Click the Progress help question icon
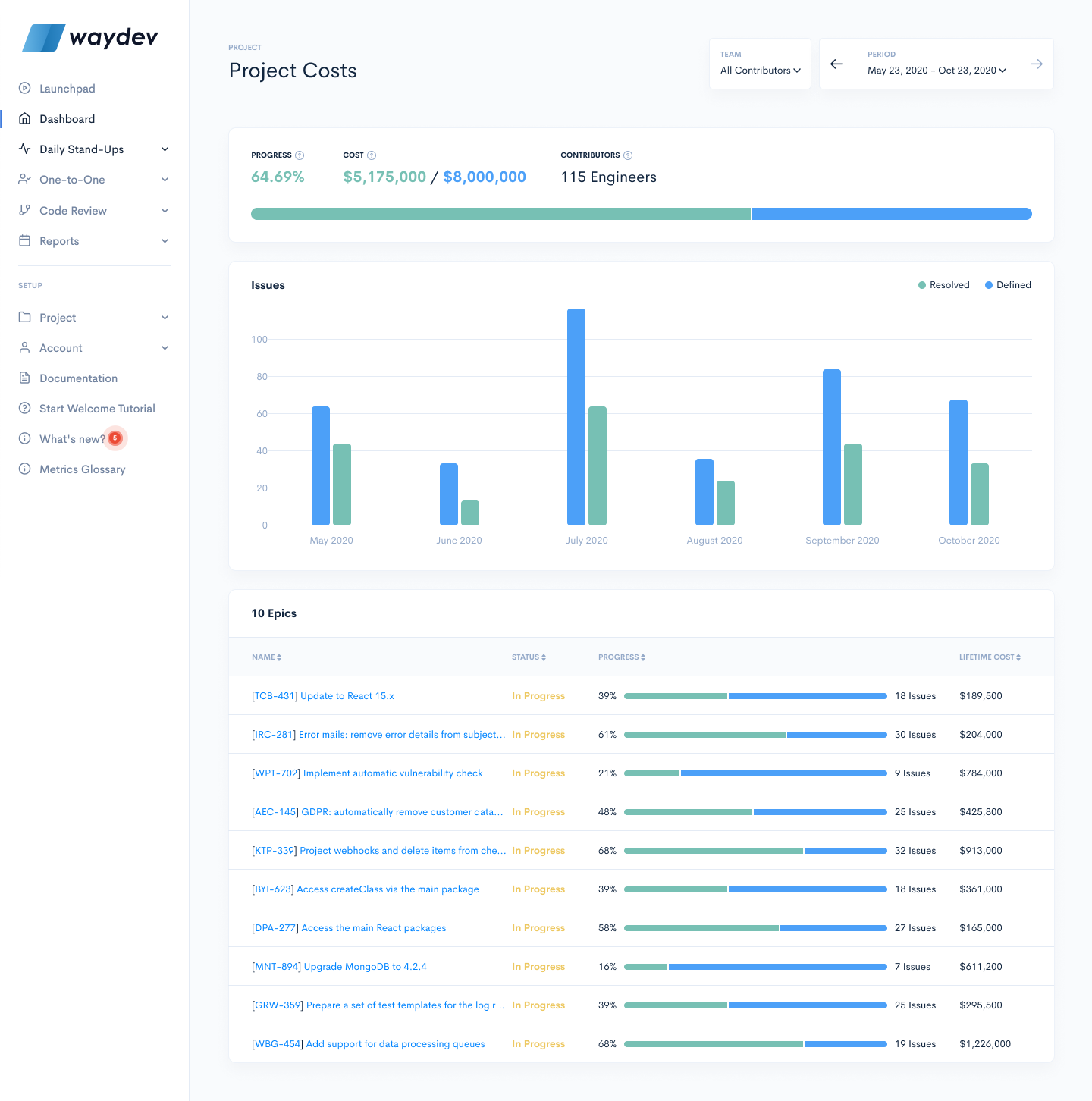1092x1101 pixels. pyautogui.click(x=300, y=155)
